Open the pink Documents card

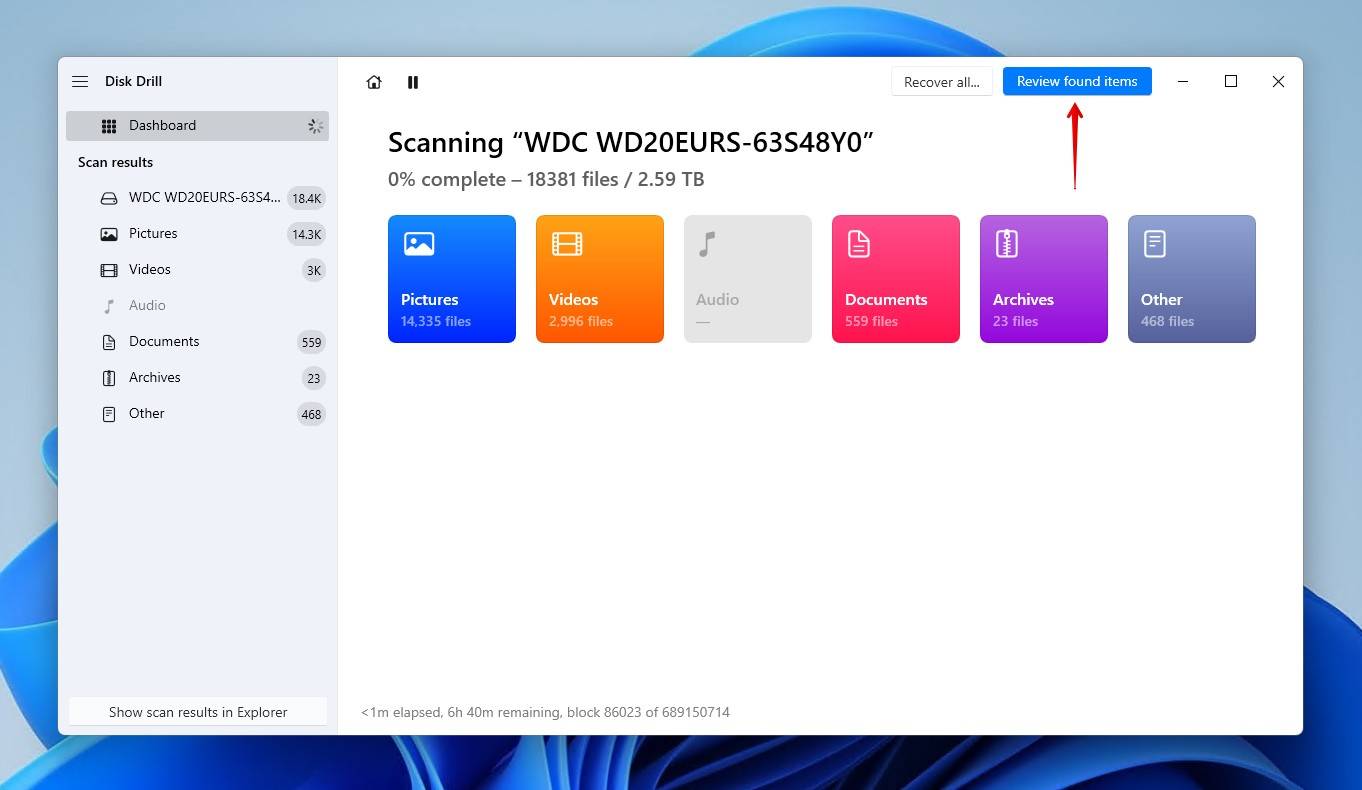[896, 279]
